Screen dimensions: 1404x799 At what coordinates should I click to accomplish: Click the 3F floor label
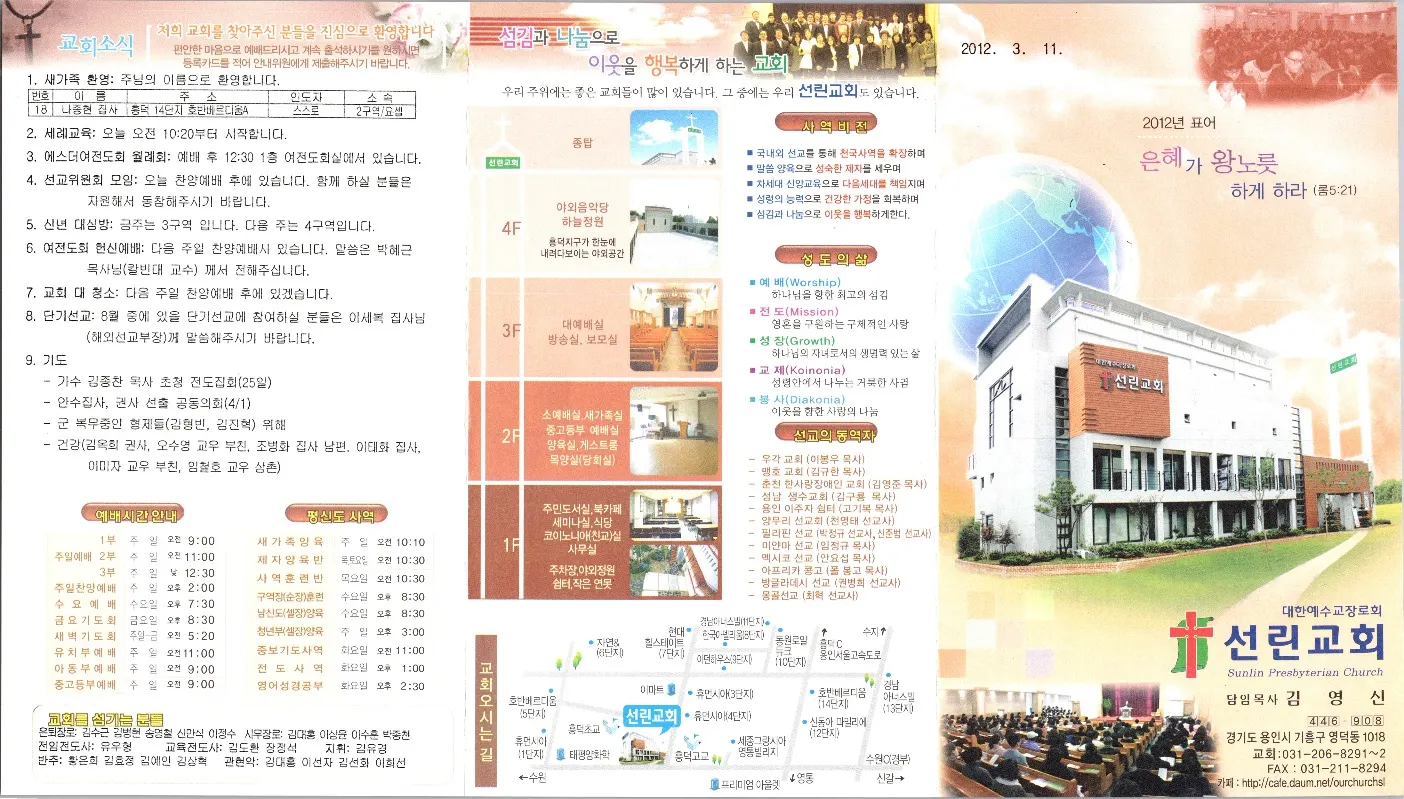click(x=511, y=330)
